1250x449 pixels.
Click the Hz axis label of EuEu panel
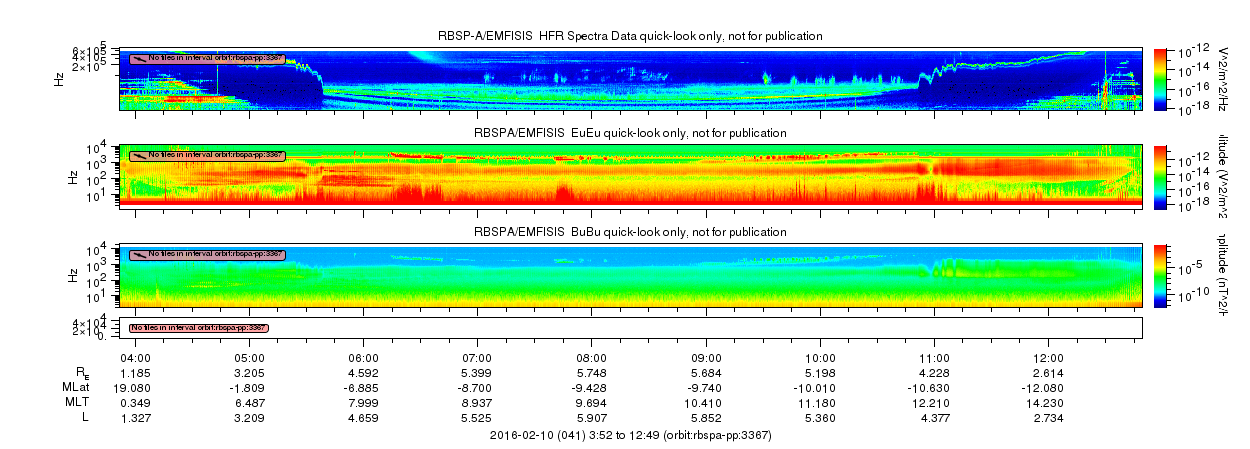(x=74, y=176)
